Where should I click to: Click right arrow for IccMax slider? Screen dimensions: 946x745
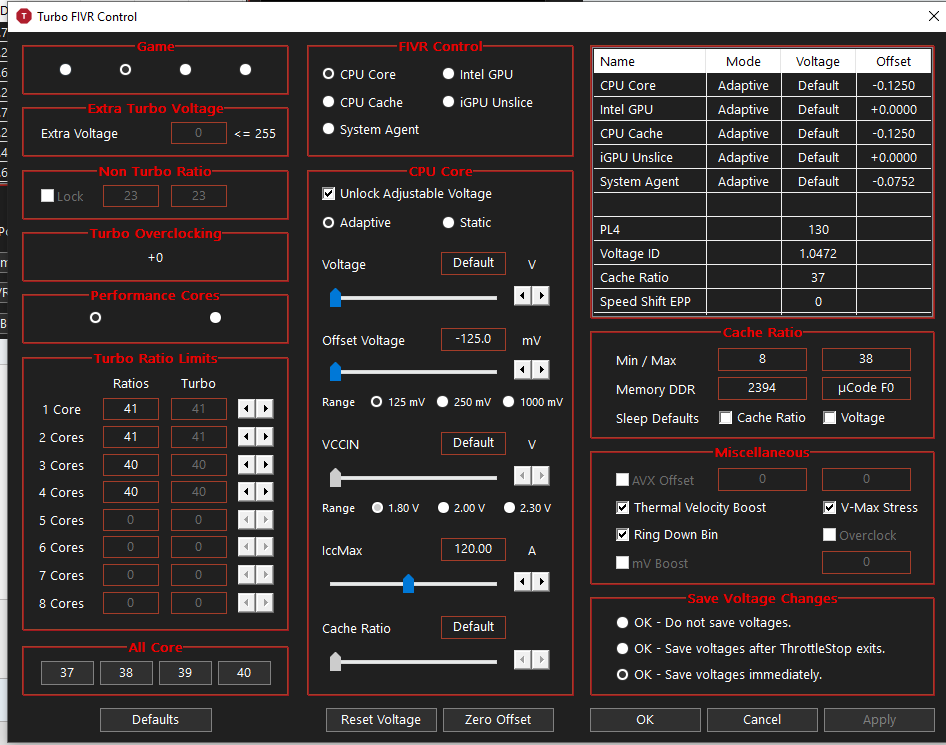(x=541, y=582)
